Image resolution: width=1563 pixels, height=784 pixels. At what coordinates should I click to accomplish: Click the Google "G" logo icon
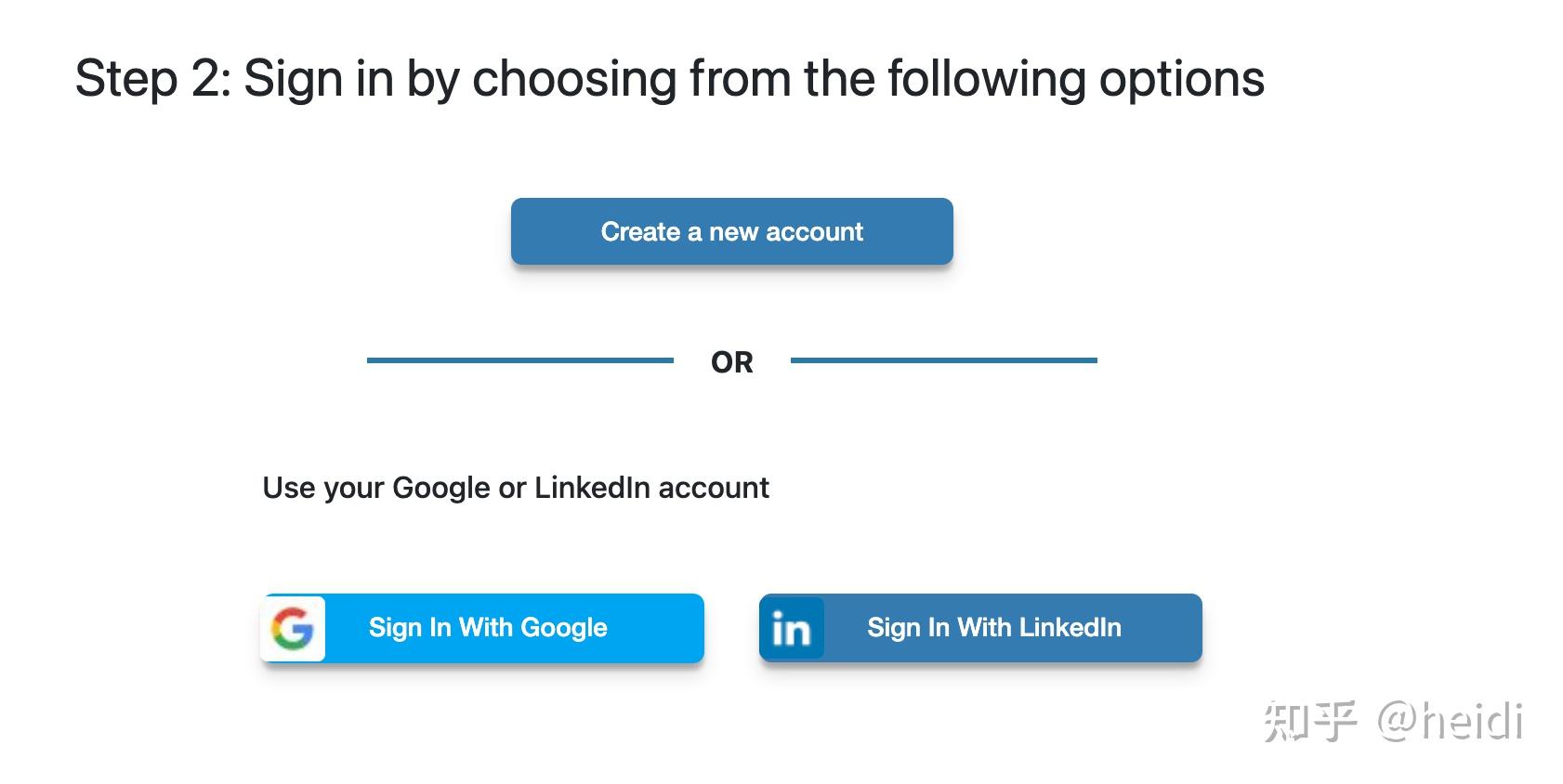tap(293, 629)
